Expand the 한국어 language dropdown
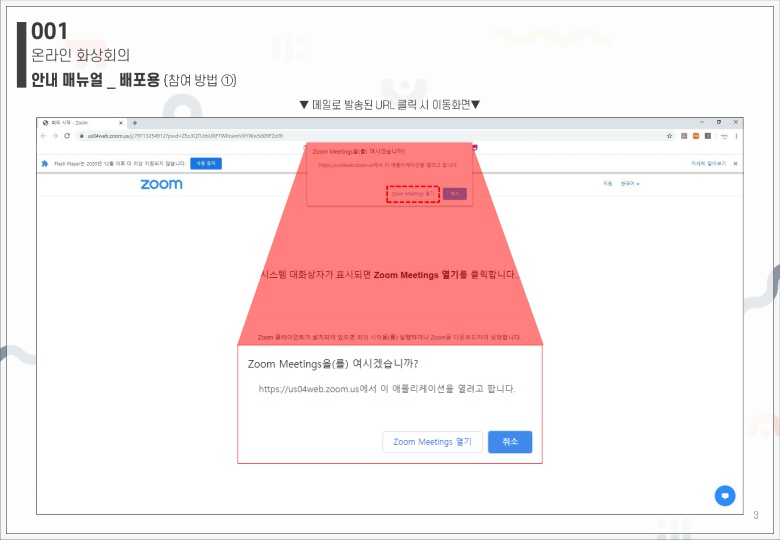The image size is (780, 540). coord(630,184)
